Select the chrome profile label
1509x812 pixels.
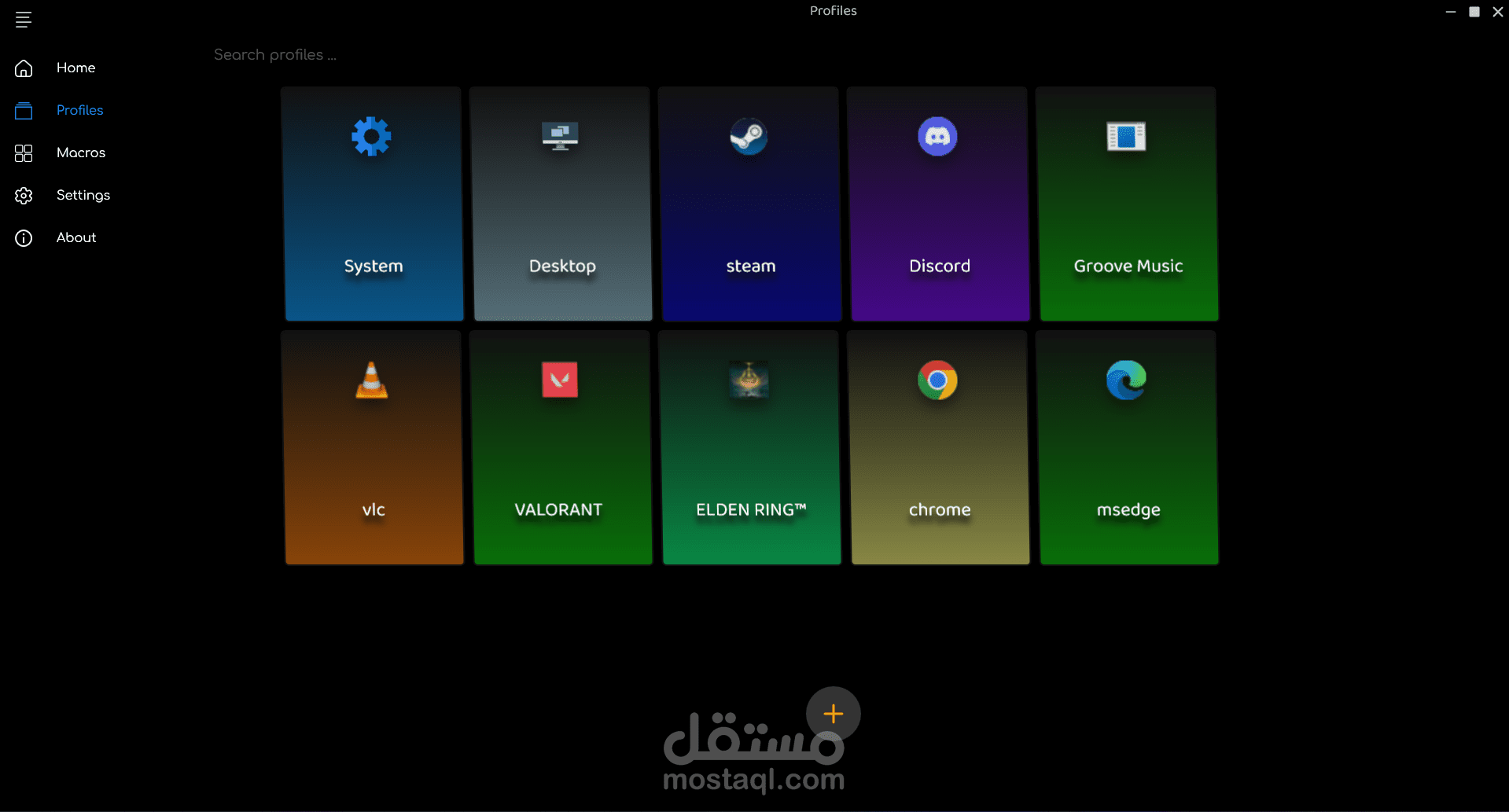(940, 510)
